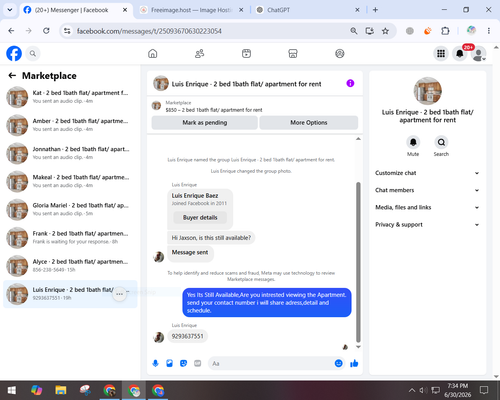
Task: View site information icon in address bar
Action: pyautogui.click(x=67, y=31)
